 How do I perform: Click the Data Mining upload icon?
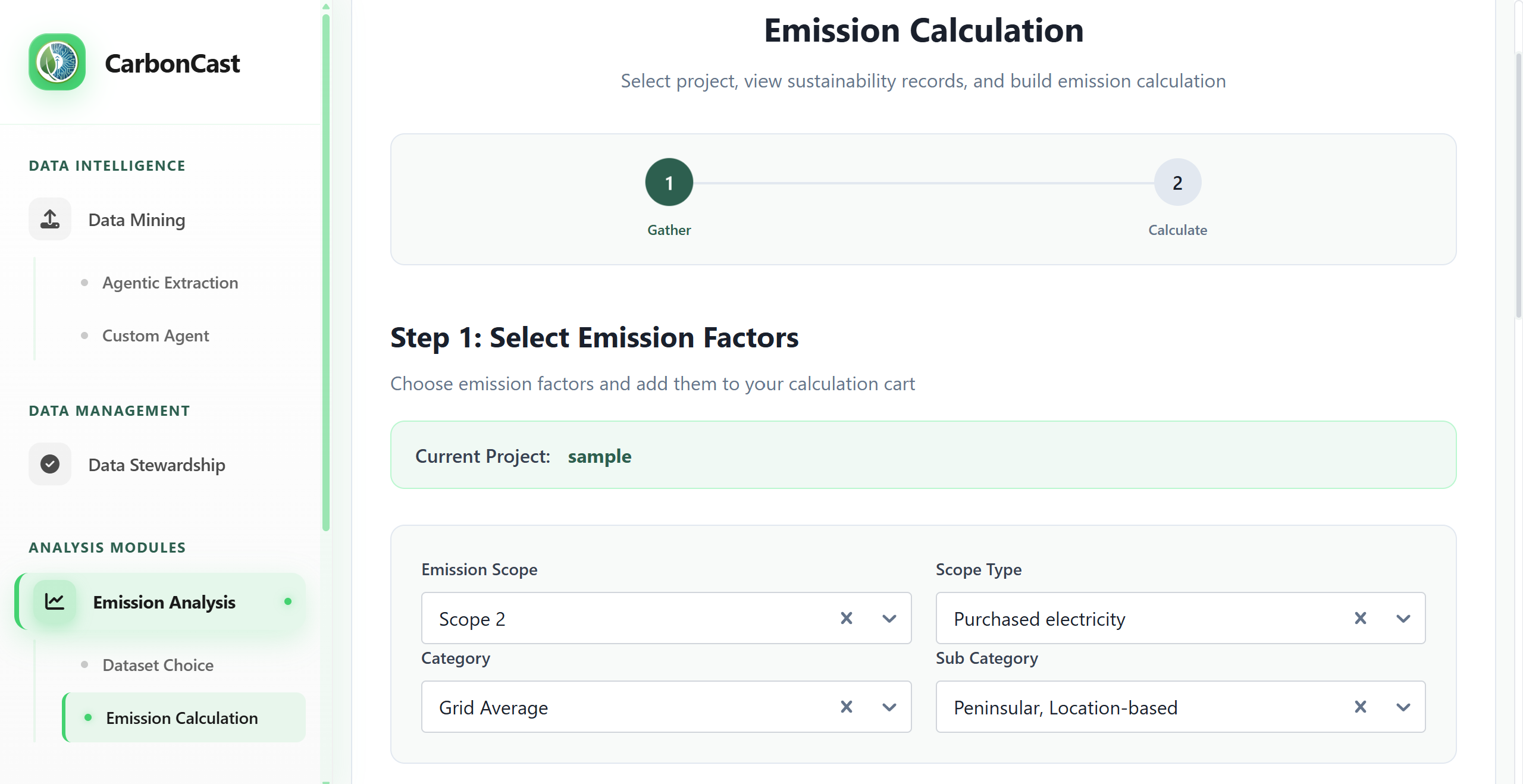pos(50,219)
